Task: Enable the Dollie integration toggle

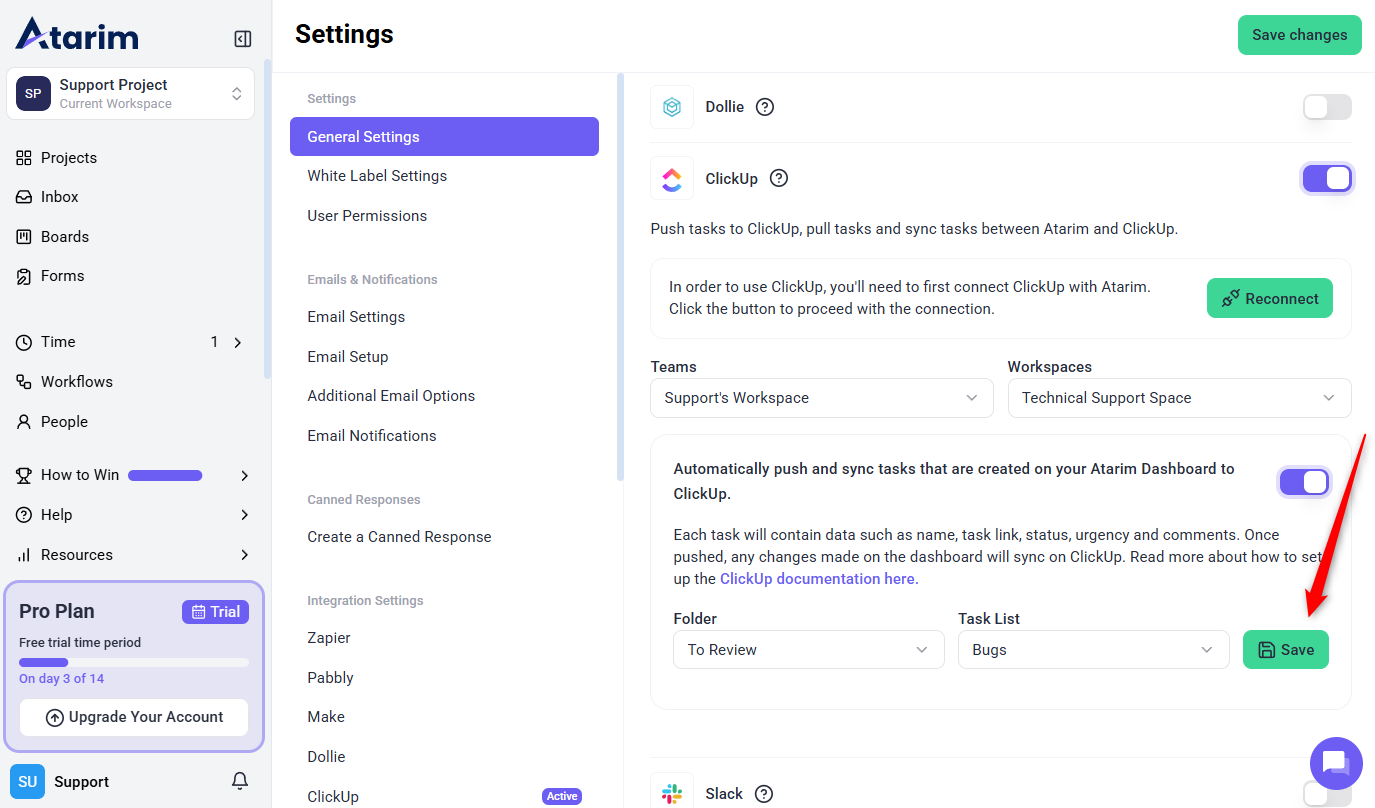Action: (1327, 107)
